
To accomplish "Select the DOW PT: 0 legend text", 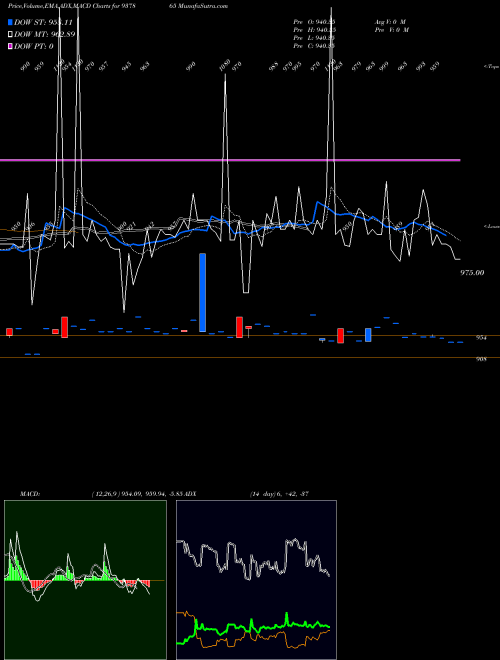I will (34, 46).
